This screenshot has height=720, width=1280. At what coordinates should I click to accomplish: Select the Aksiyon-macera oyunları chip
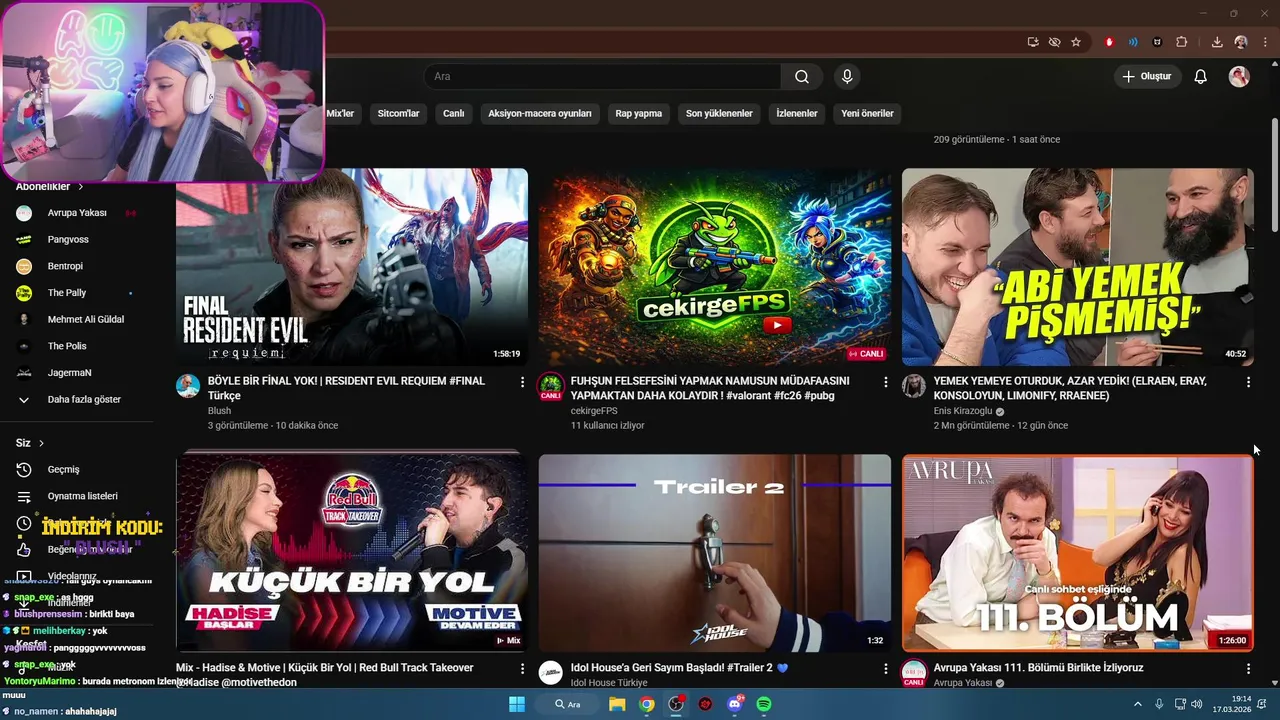540,114
